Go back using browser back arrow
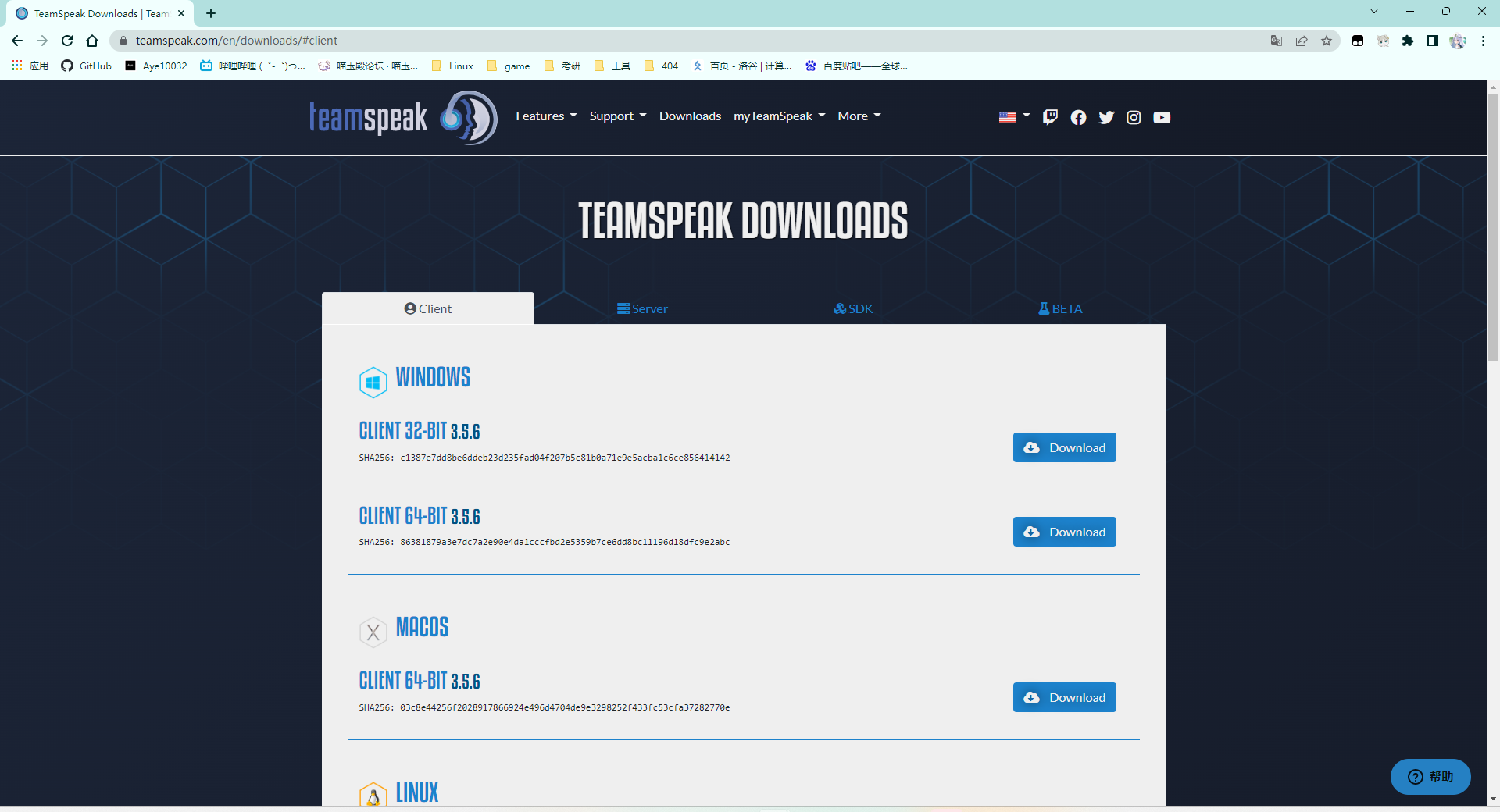This screenshot has width=1500, height=812. 17,41
